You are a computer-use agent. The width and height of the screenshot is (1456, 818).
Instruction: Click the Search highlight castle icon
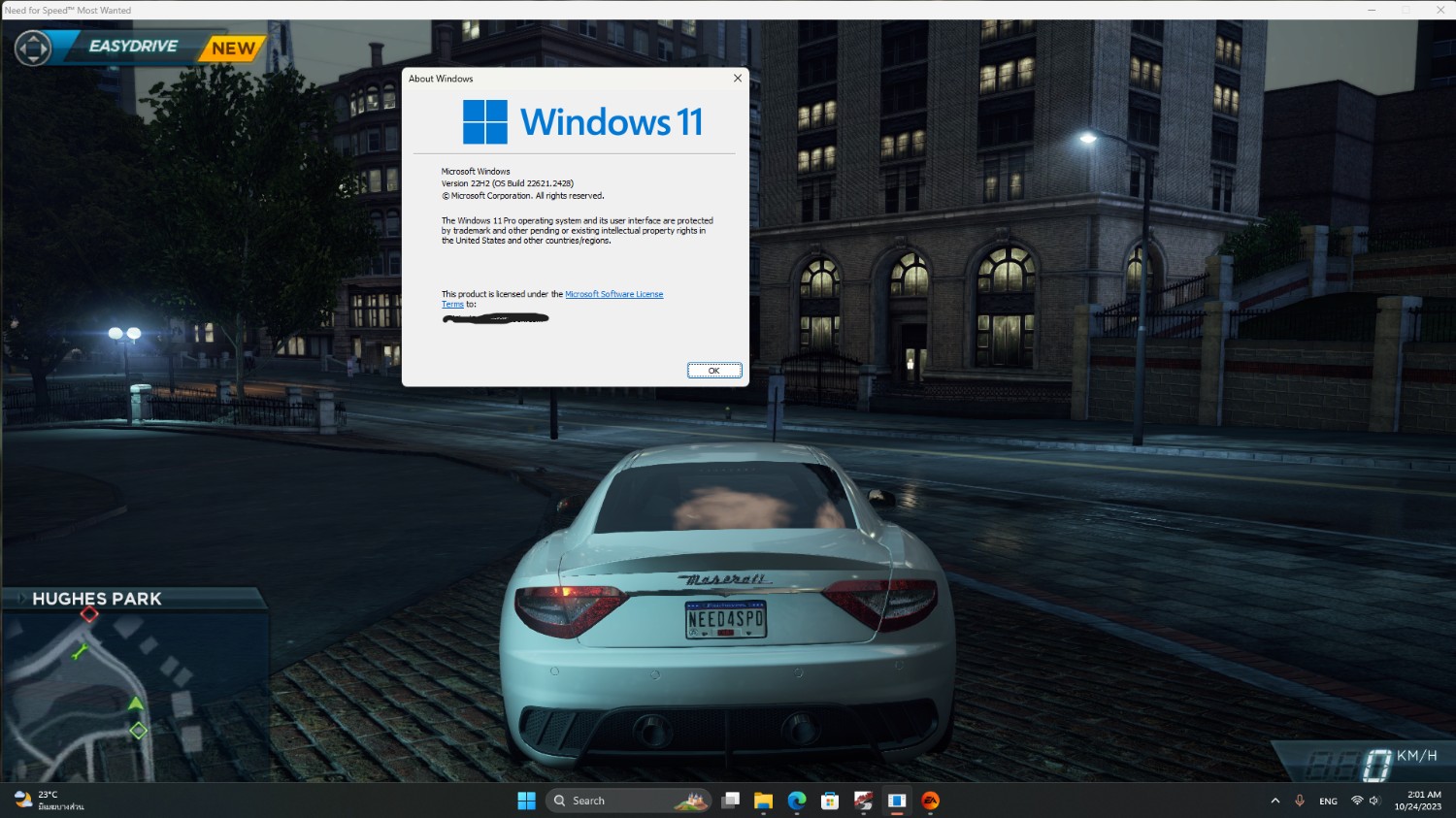coord(692,802)
